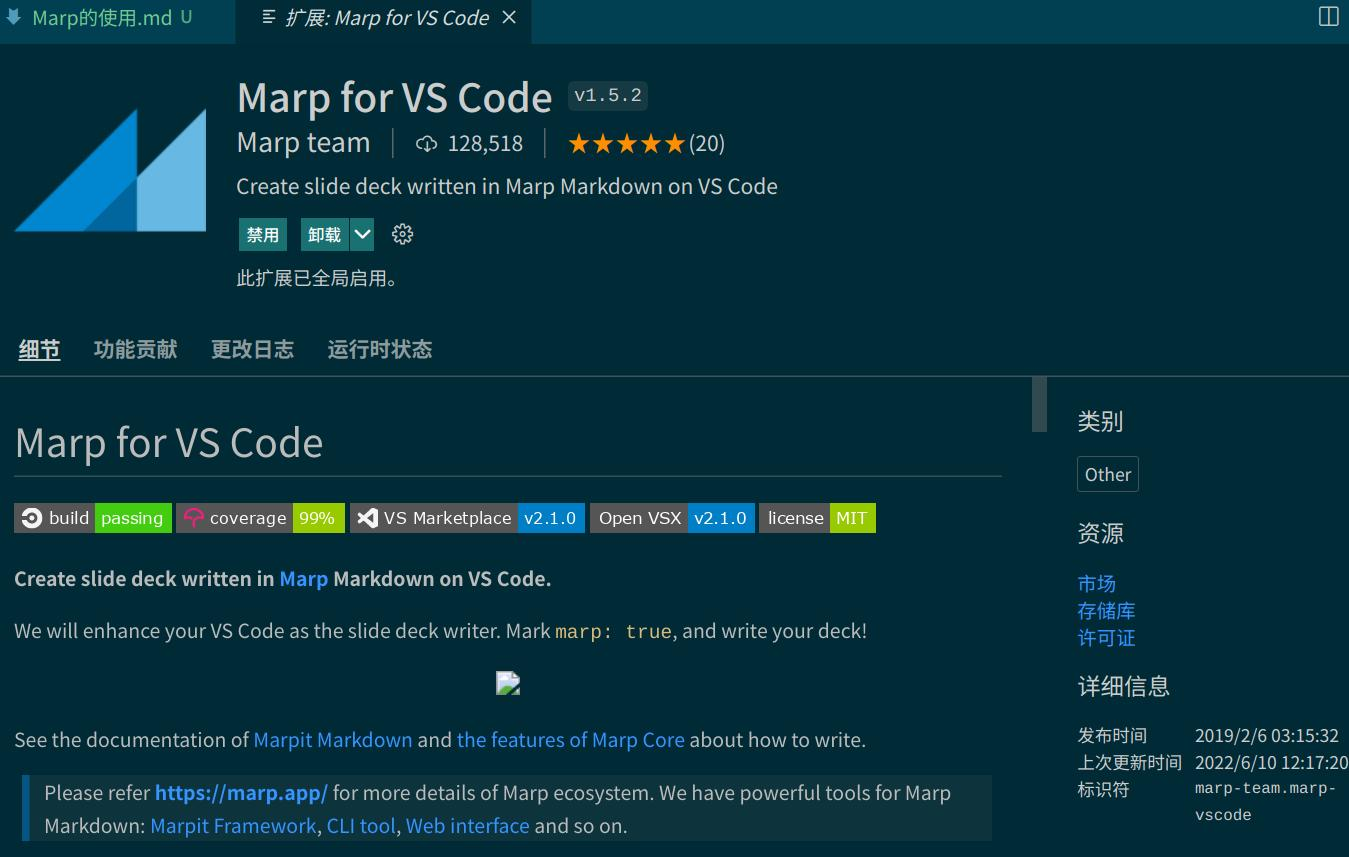Click the version label v1.5.2

click(x=608, y=96)
